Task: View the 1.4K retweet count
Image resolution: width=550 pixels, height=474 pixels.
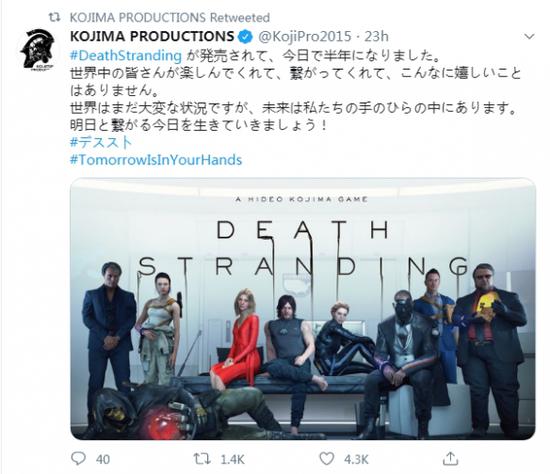Action: tap(232, 459)
